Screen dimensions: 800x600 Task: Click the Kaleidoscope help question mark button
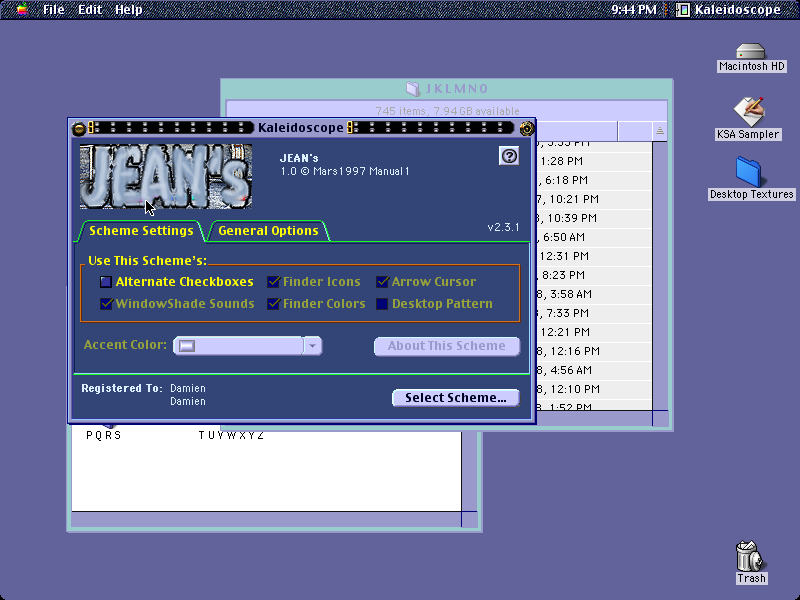509,156
